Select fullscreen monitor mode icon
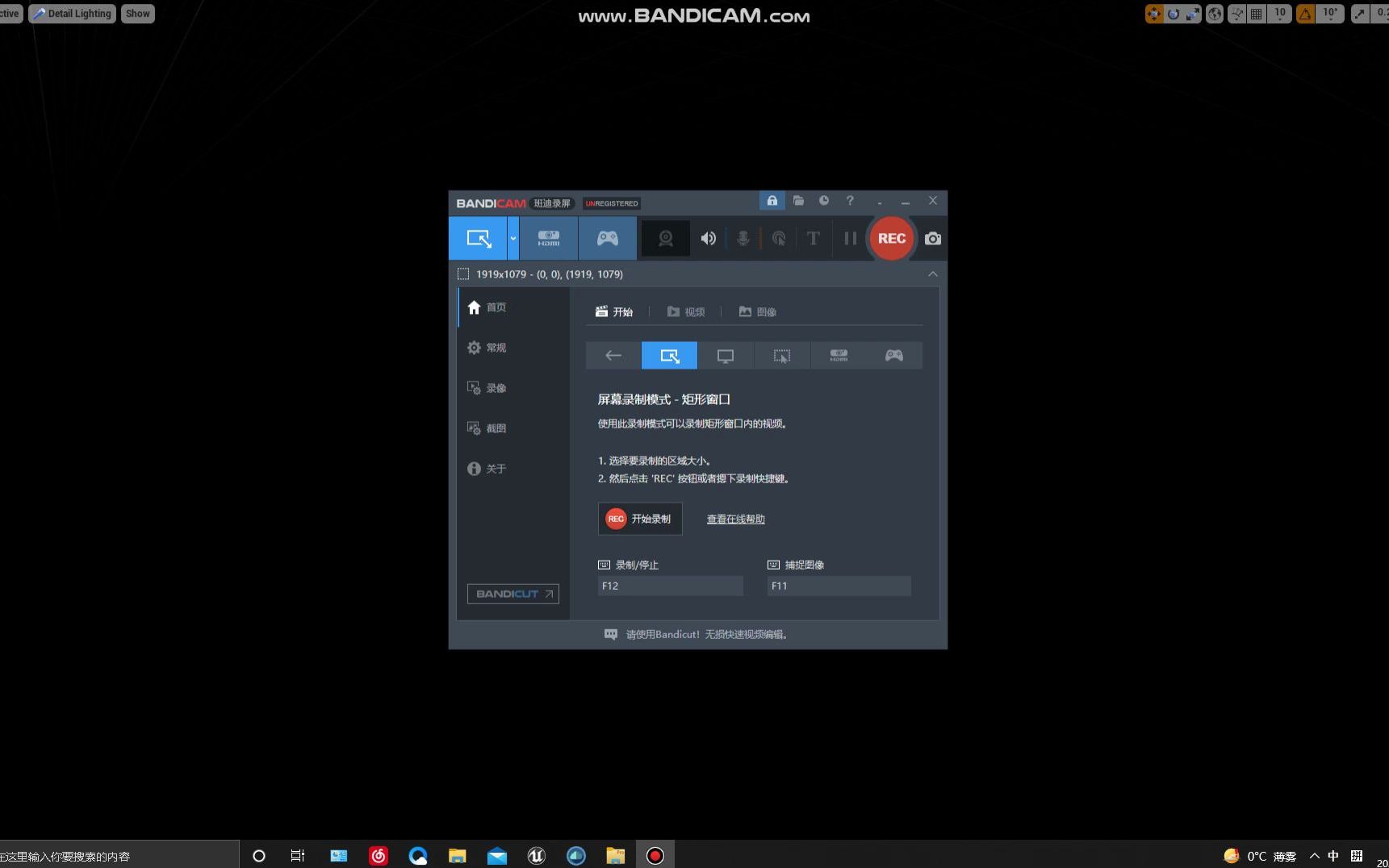Screen dimensions: 1389x868 tap(726, 355)
